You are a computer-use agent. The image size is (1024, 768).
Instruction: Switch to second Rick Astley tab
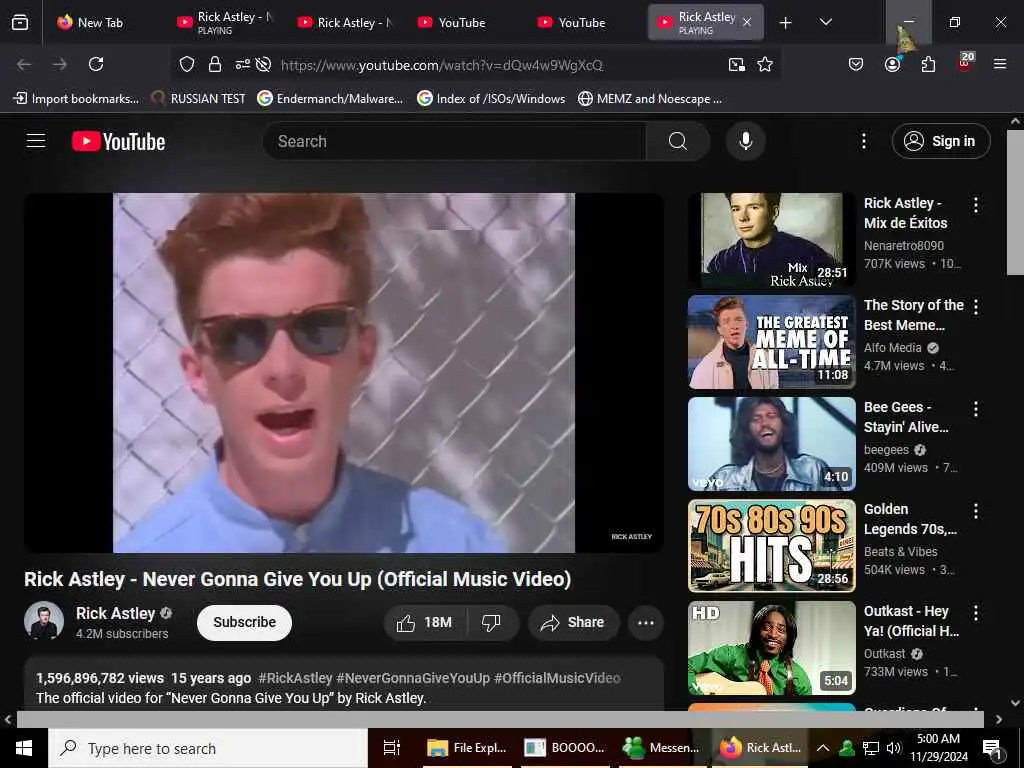[346, 22]
